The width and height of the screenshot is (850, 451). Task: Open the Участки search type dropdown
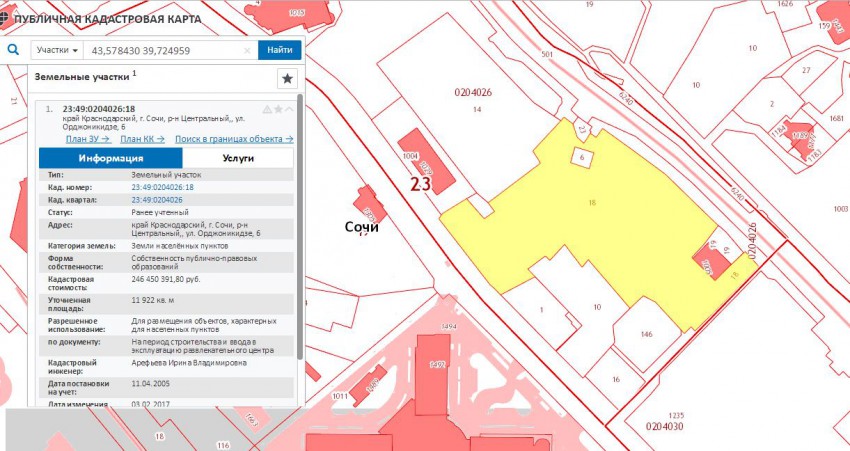[x=57, y=50]
